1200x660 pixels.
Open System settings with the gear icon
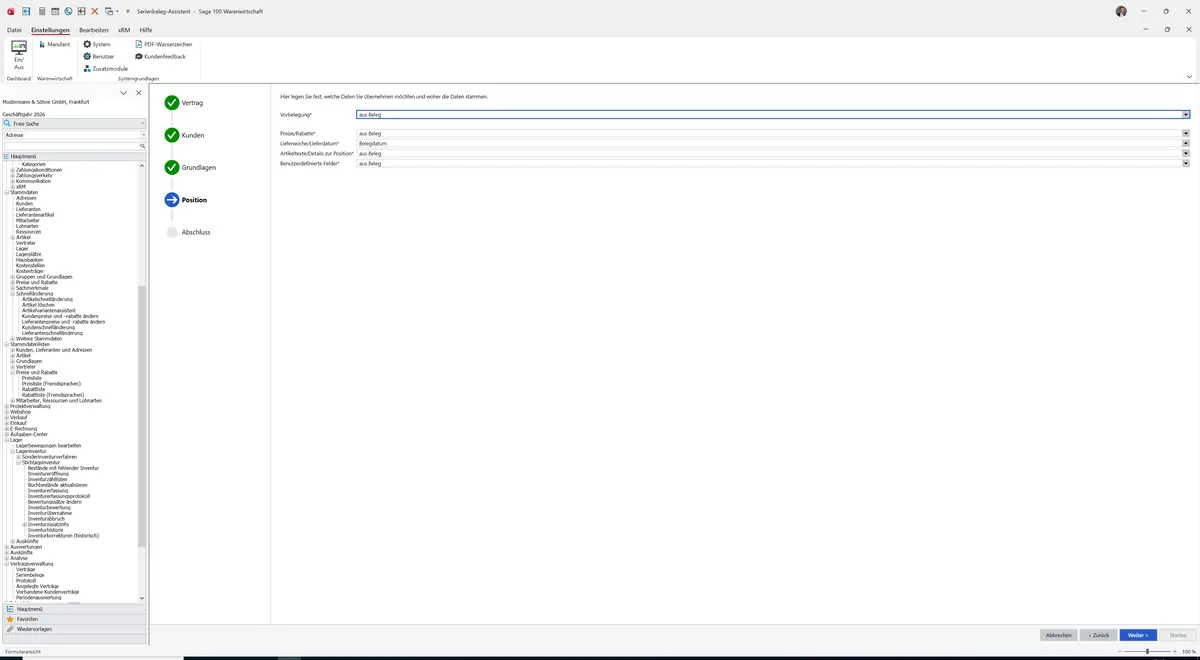97,44
